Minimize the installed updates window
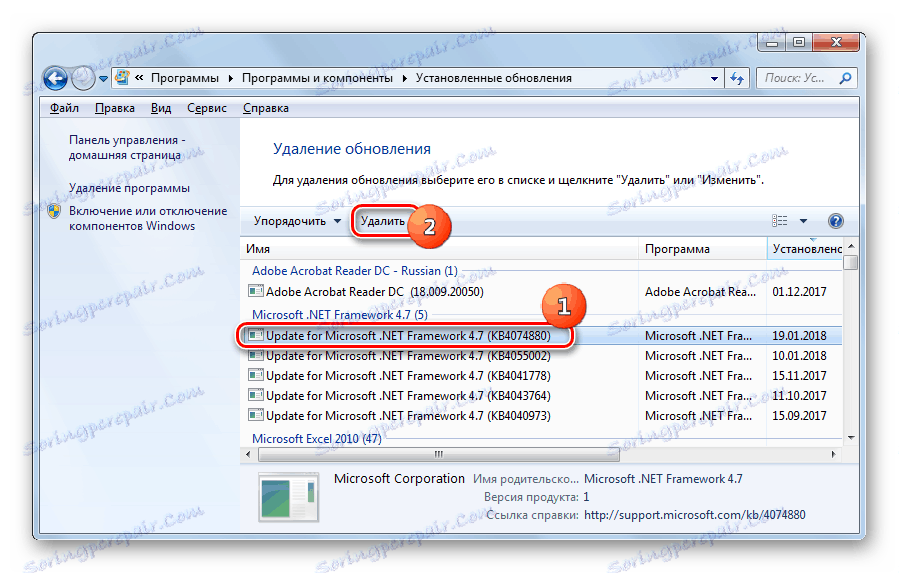 (772, 42)
